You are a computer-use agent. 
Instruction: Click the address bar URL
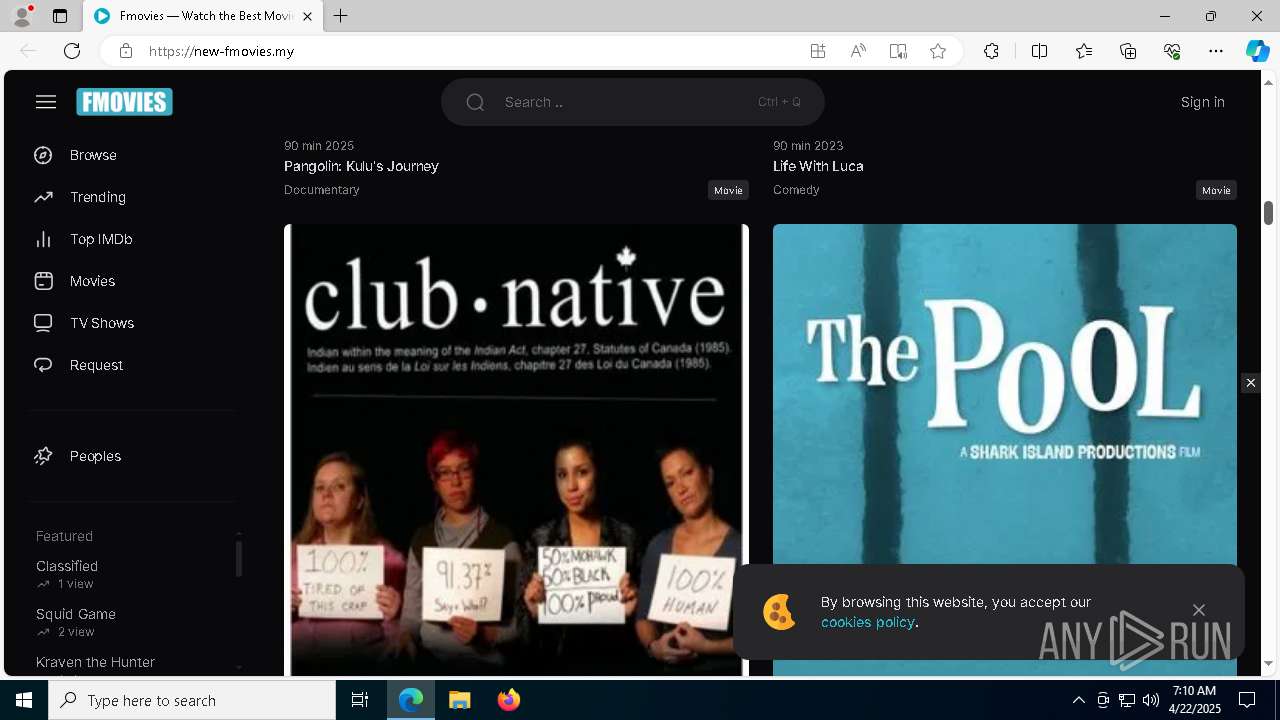221,51
